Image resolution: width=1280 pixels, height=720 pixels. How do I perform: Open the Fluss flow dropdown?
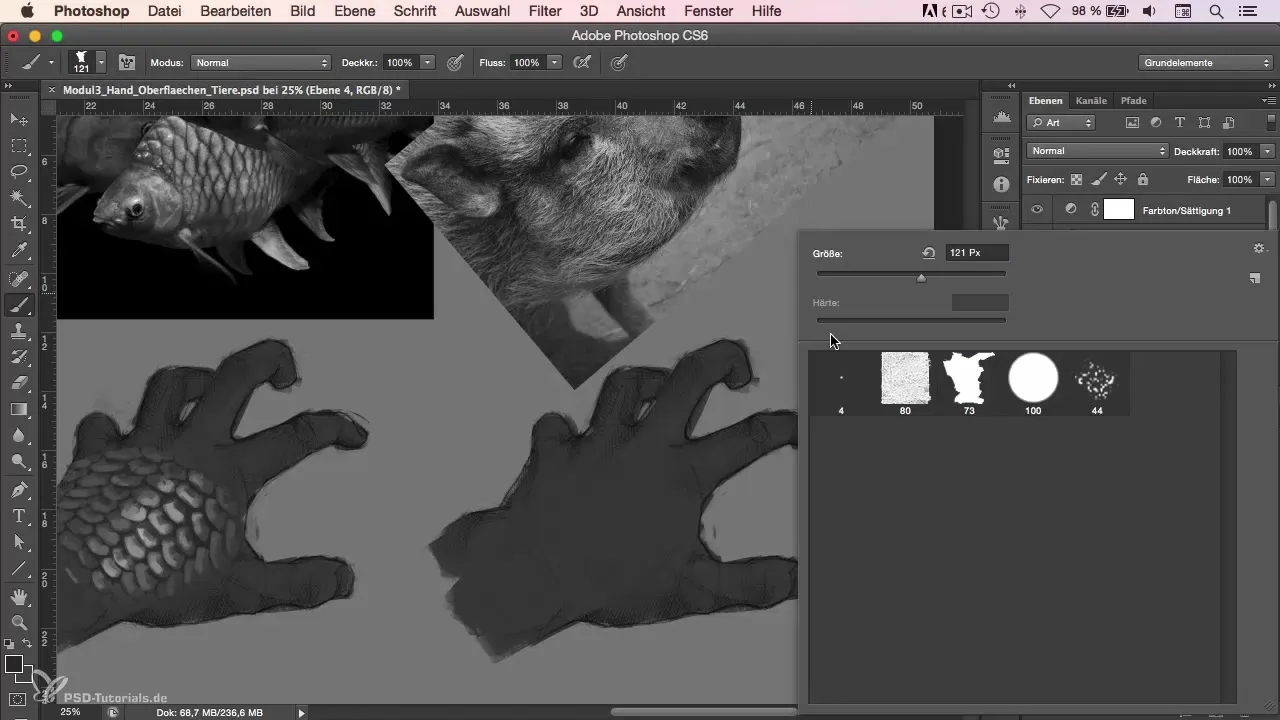tap(554, 62)
